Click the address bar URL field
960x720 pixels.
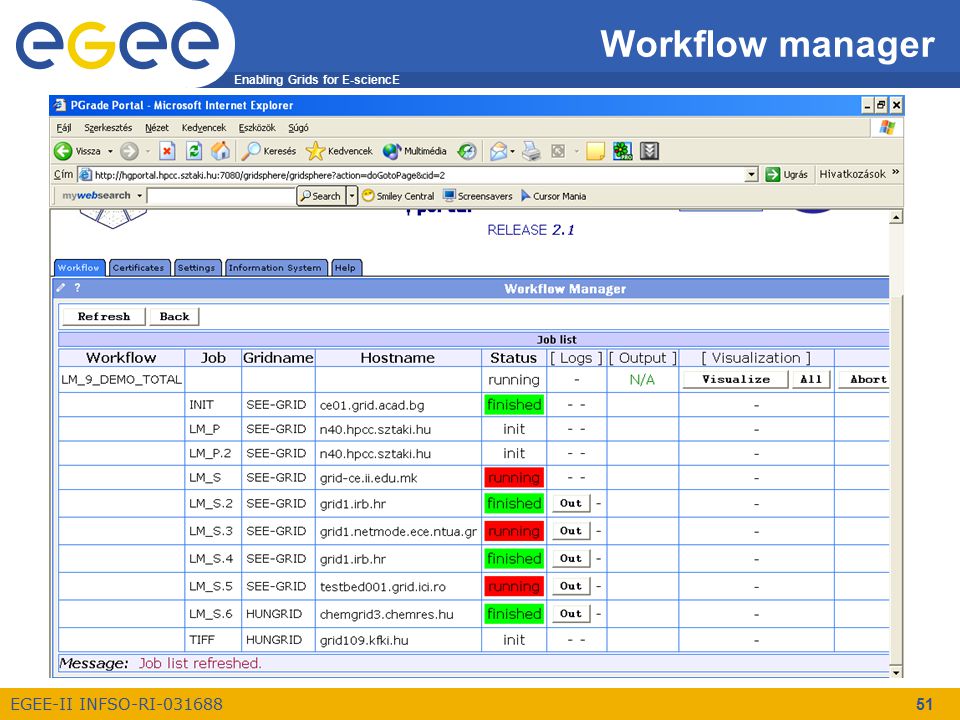(419, 175)
